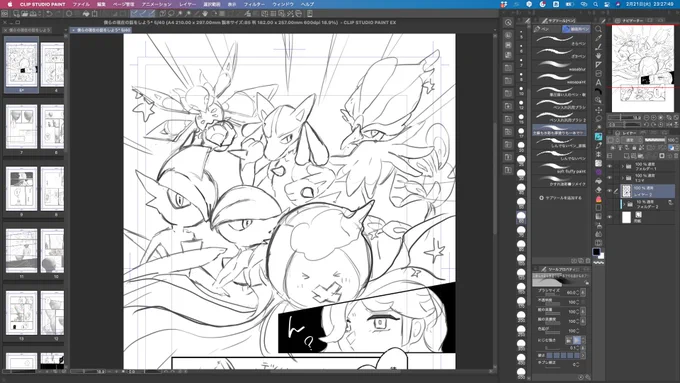Click the Navigator zoom in icon
The width and height of the screenshot is (680, 383).
pos(654,118)
